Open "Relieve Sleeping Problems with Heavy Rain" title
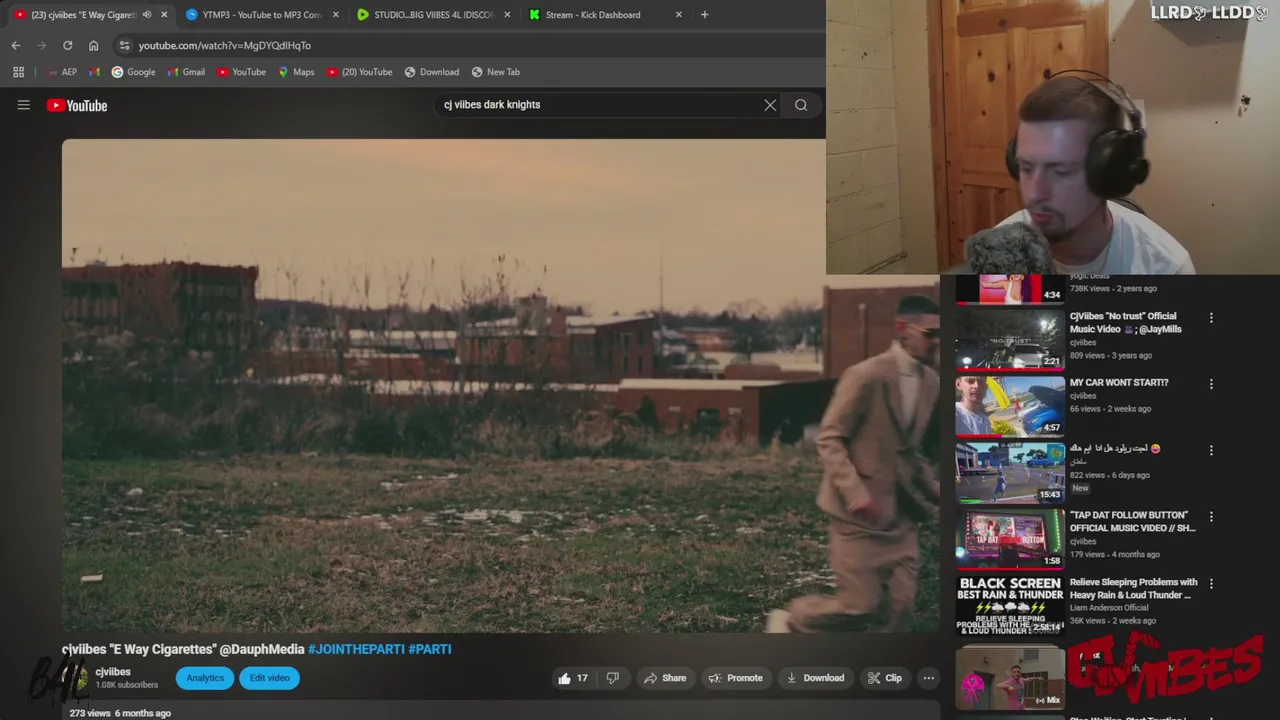 tap(1133, 588)
